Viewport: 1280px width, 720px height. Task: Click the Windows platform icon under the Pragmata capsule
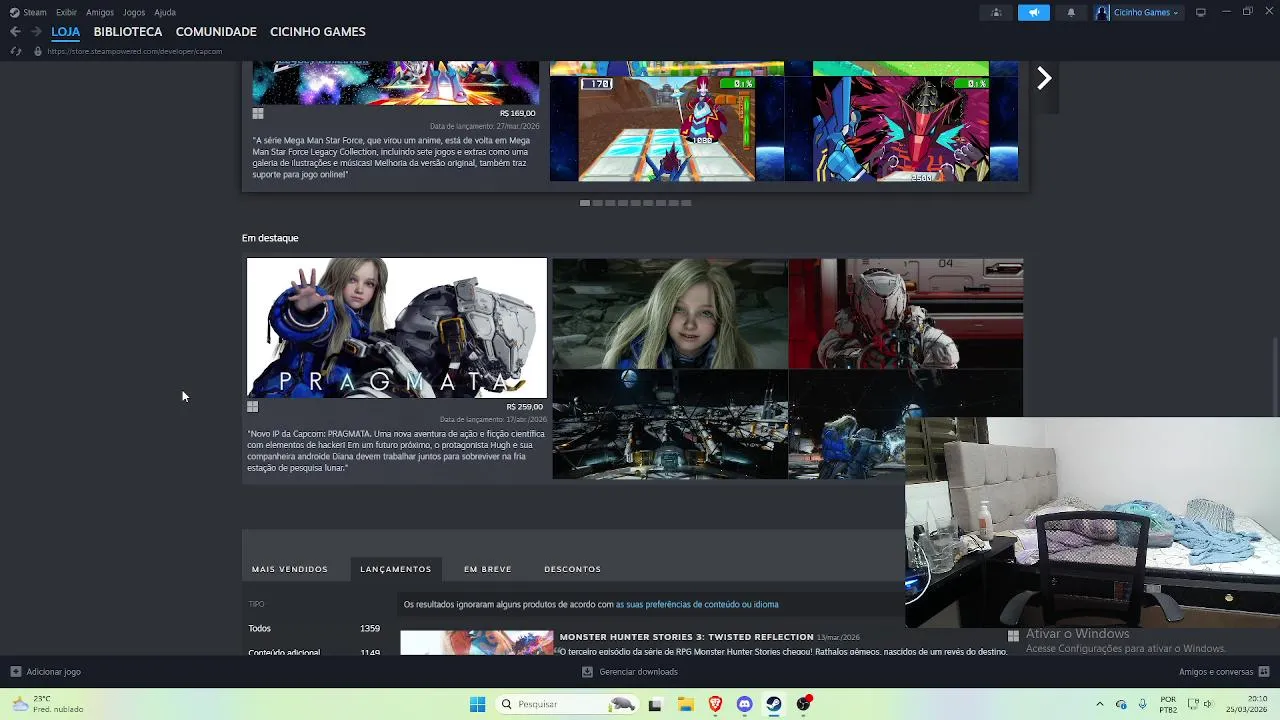coord(253,407)
